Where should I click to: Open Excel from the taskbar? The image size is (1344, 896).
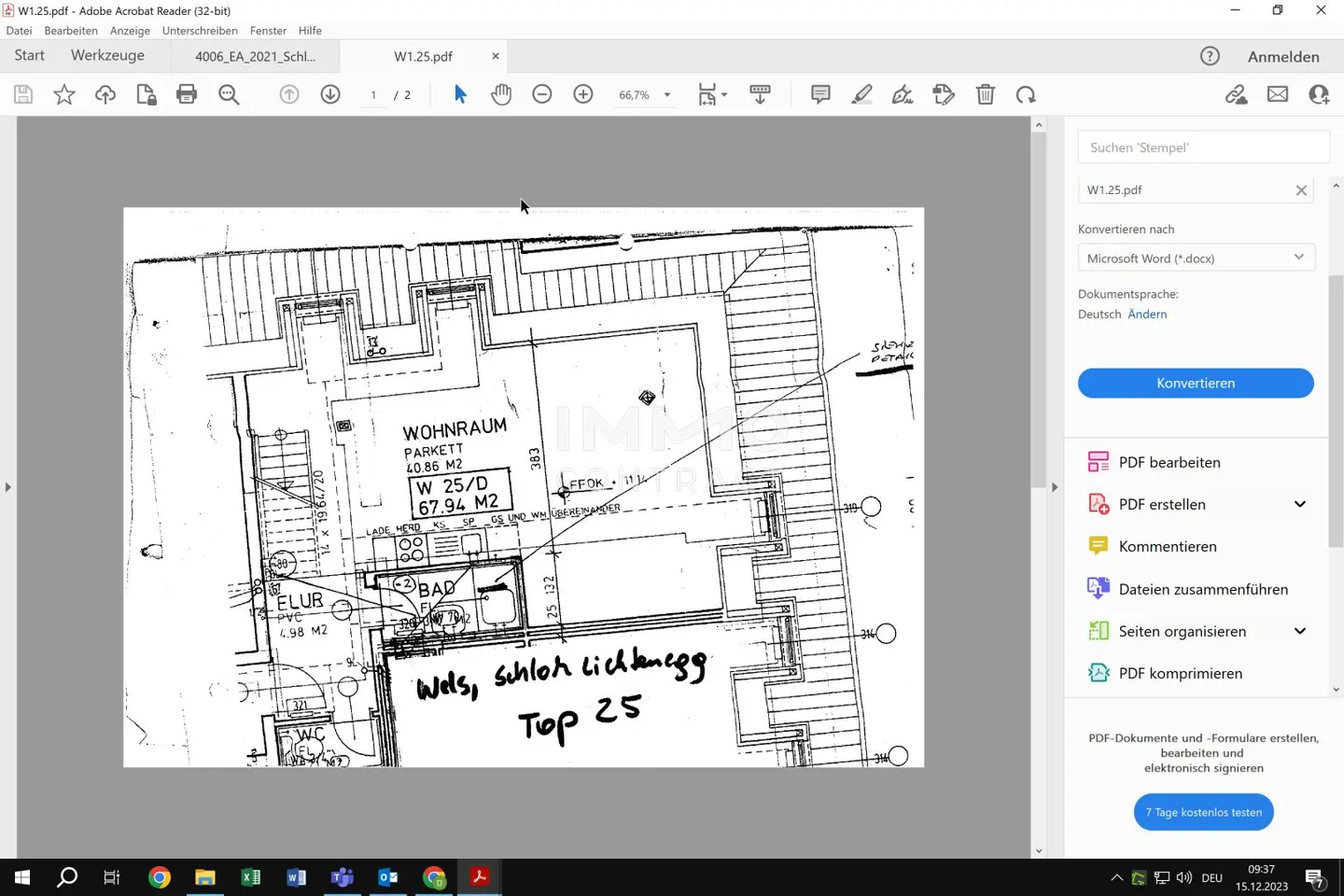(251, 877)
